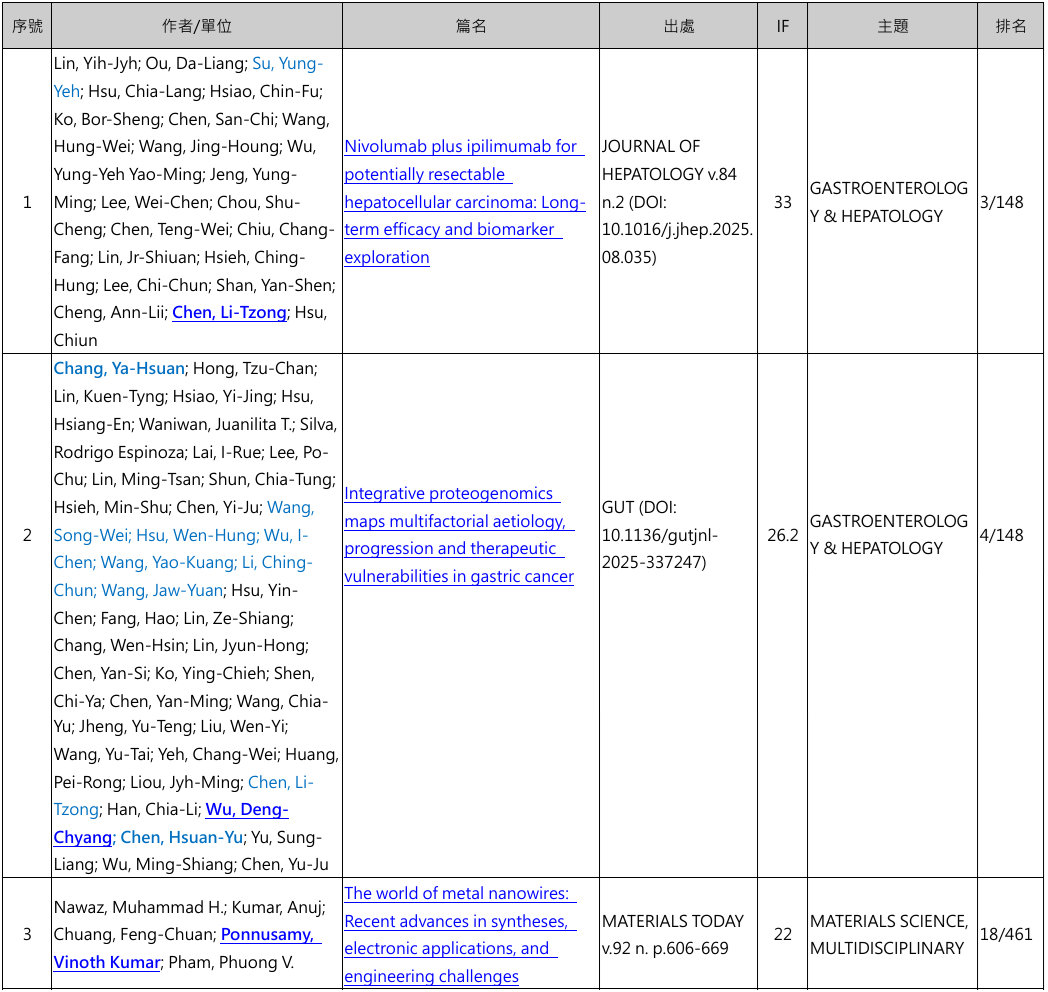Select the 排名 column header
Image resolution: width=1048 pixels, height=992 pixels.
coord(1011,26)
